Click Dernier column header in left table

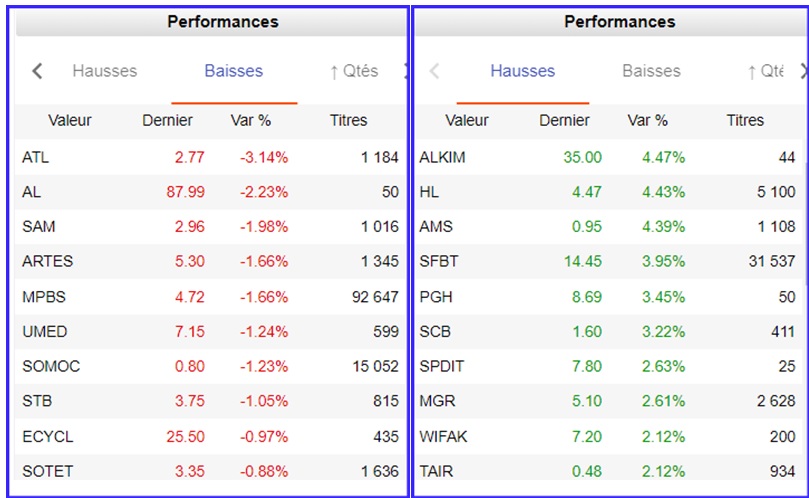tap(167, 120)
